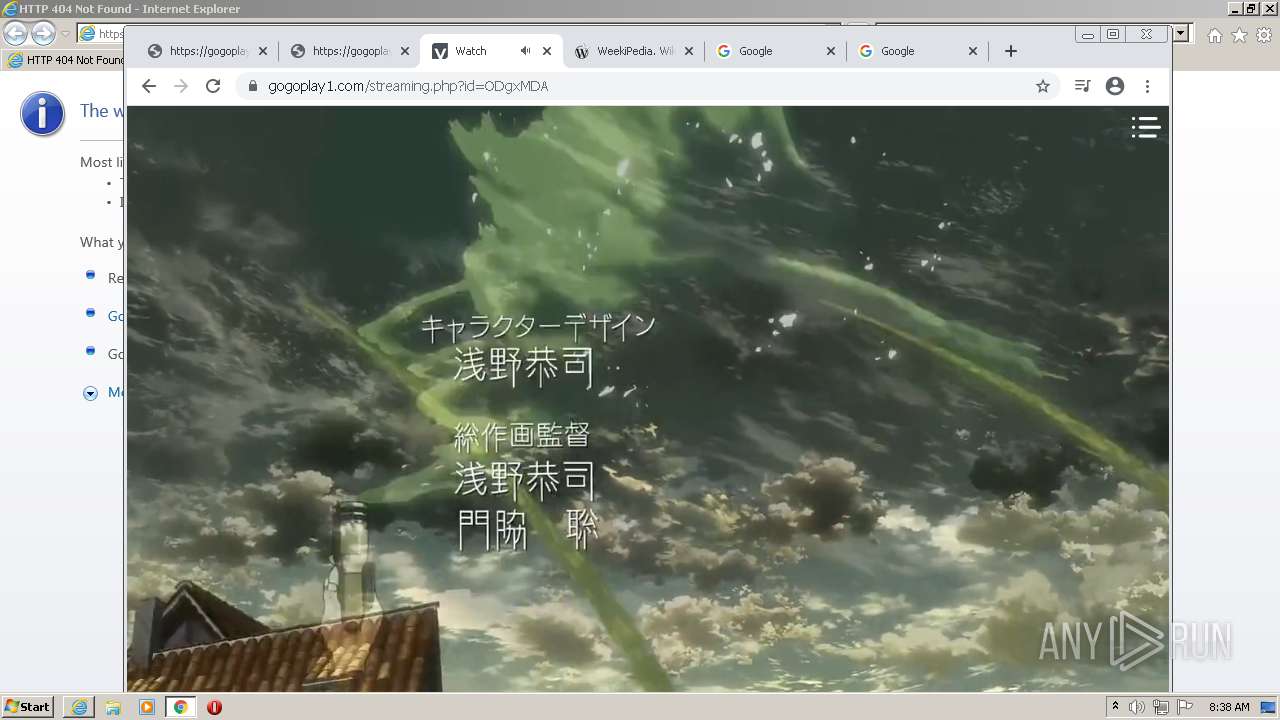Image resolution: width=1280 pixels, height=720 pixels.
Task: Open the red circular taskbar icon
Action: 214,707
